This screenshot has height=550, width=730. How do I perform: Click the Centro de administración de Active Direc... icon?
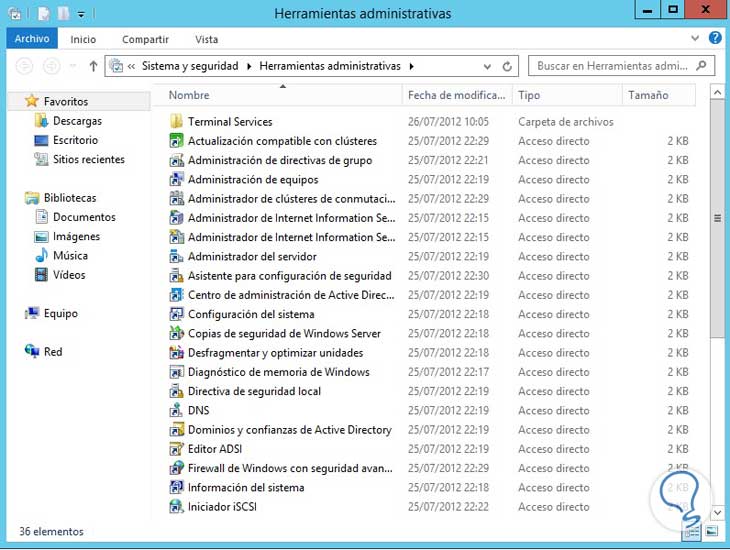(x=176, y=295)
